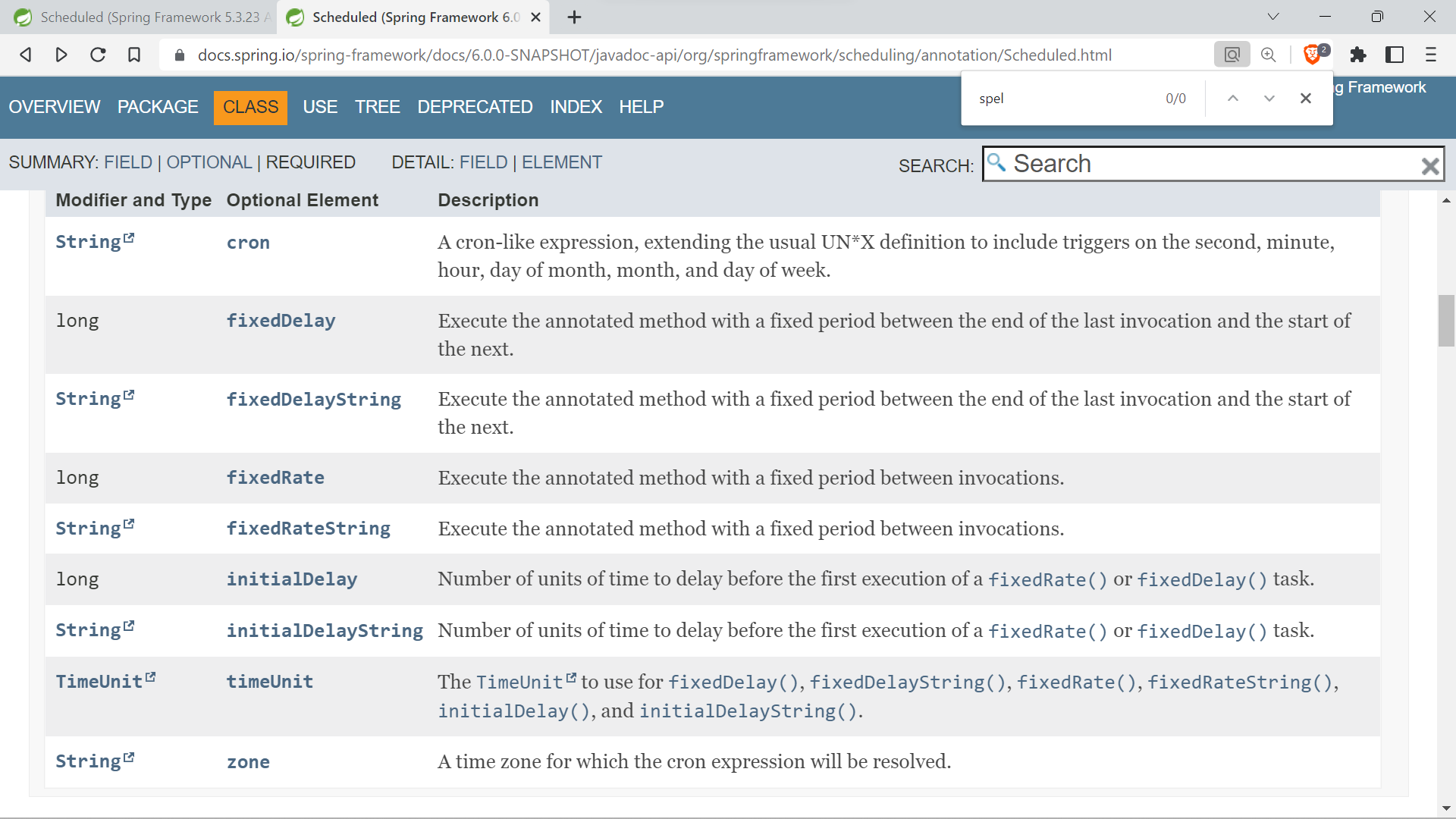Open browser extensions menu
Image resolution: width=1456 pixels, height=819 pixels.
[1358, 55]
